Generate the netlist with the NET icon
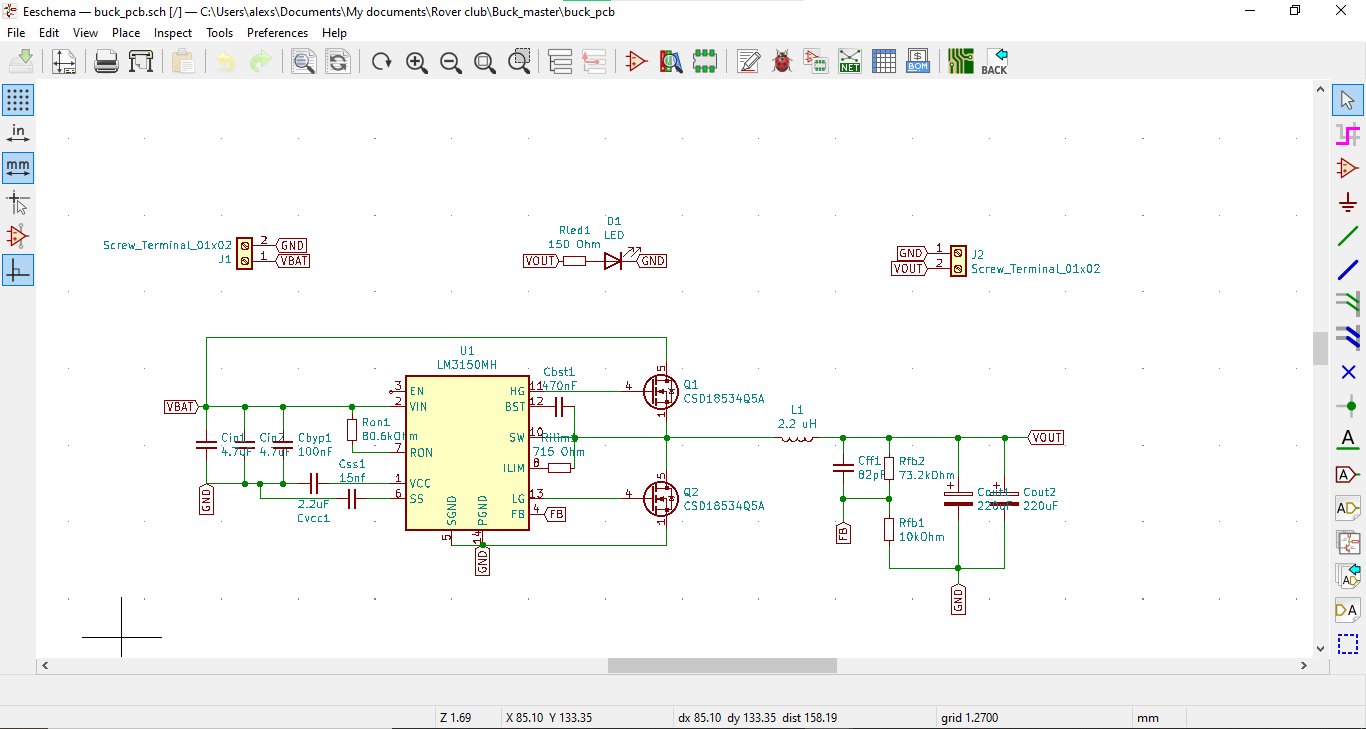The width and height of the screenshot is (1366, 729). (849, 61)
